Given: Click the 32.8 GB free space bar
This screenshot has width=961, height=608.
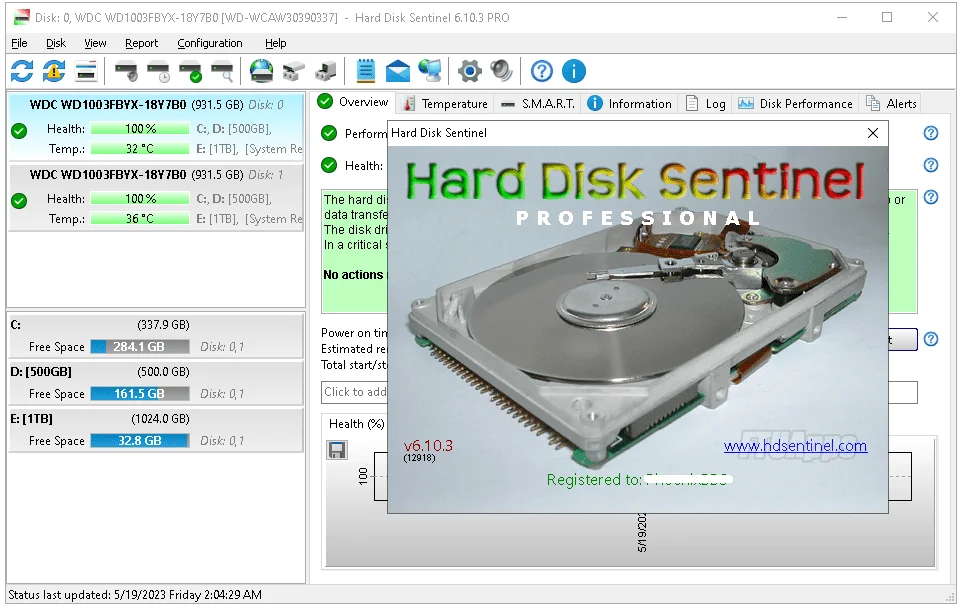Looking at the screenshot, I should pos(140,441).
